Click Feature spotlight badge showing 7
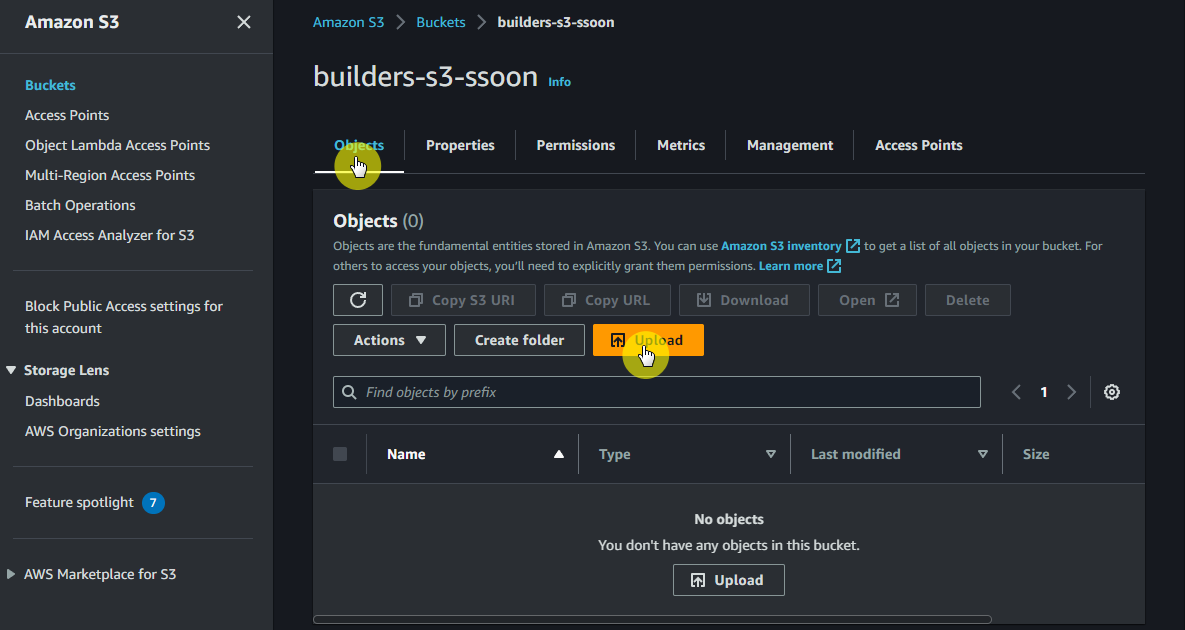Screen dimensions: 1185x630 point(153,502)
